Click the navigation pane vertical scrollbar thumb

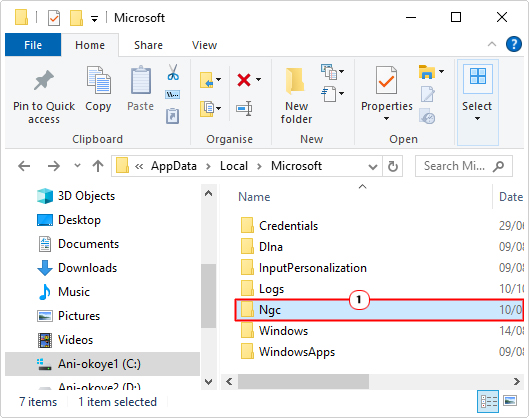(208, 296)
